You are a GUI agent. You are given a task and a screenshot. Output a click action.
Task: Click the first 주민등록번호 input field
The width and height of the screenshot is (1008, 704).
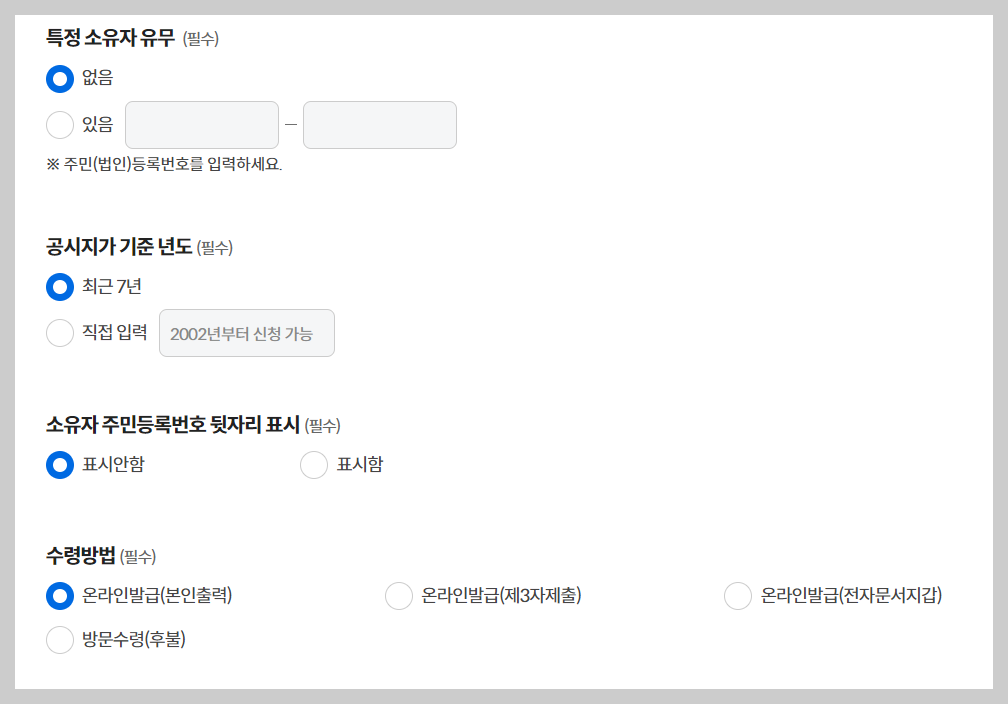tap(201, 124)
